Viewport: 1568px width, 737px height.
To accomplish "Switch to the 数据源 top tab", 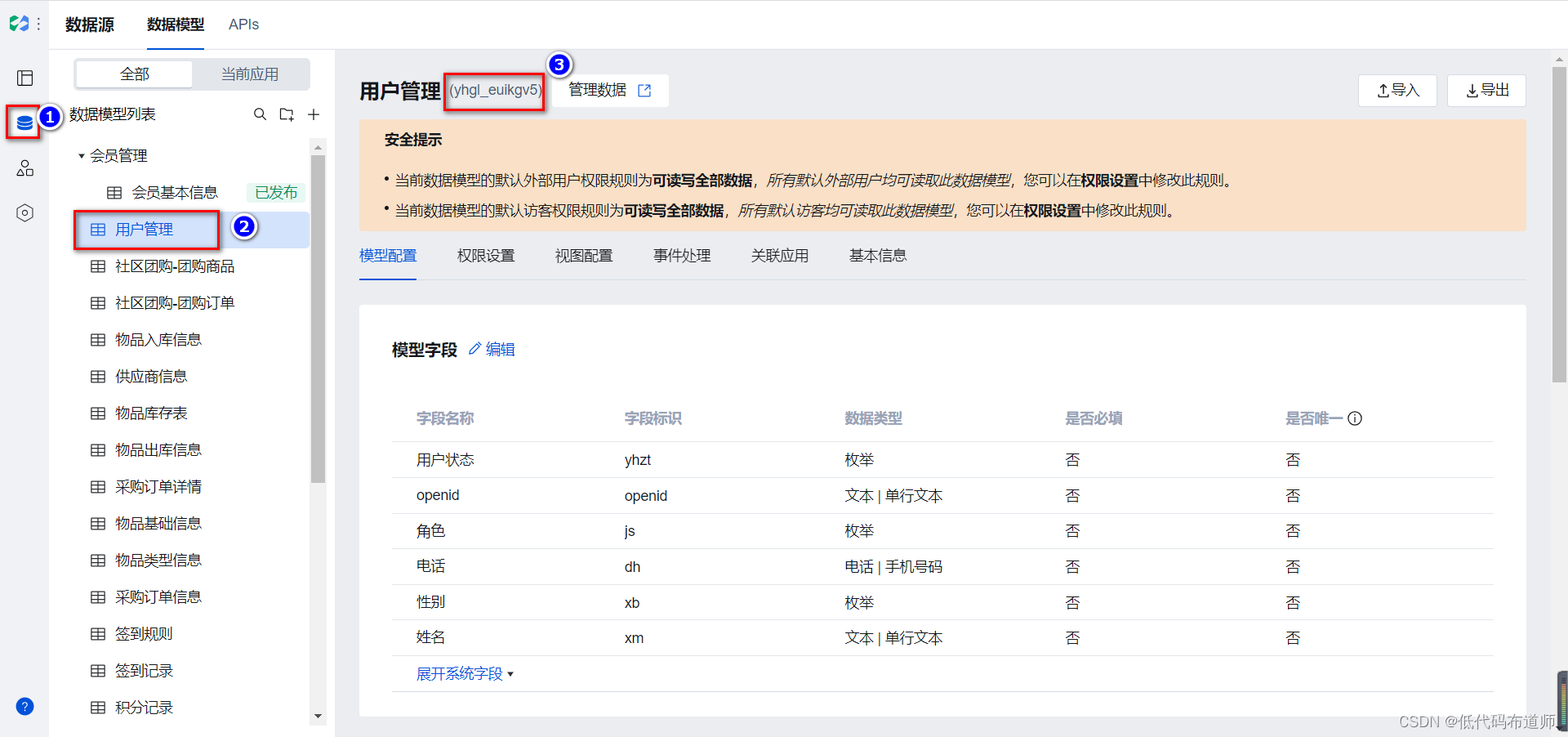I will tap(90, 25).
